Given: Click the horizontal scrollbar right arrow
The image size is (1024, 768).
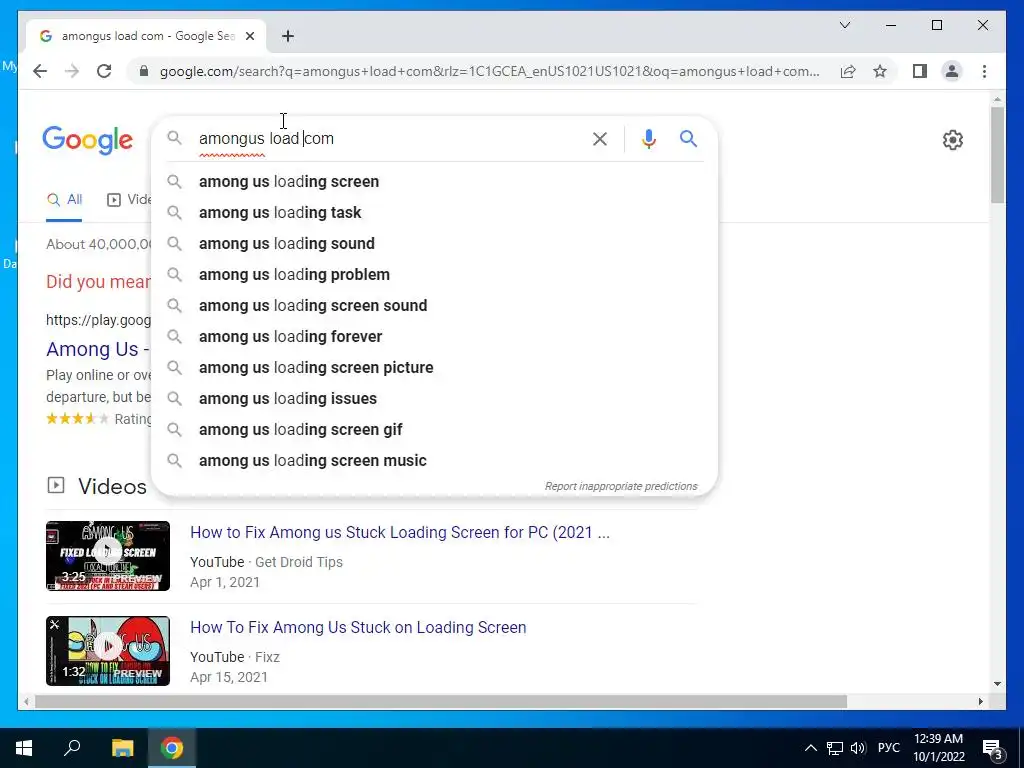Looking at the screenshot, I should coord(981,701).
